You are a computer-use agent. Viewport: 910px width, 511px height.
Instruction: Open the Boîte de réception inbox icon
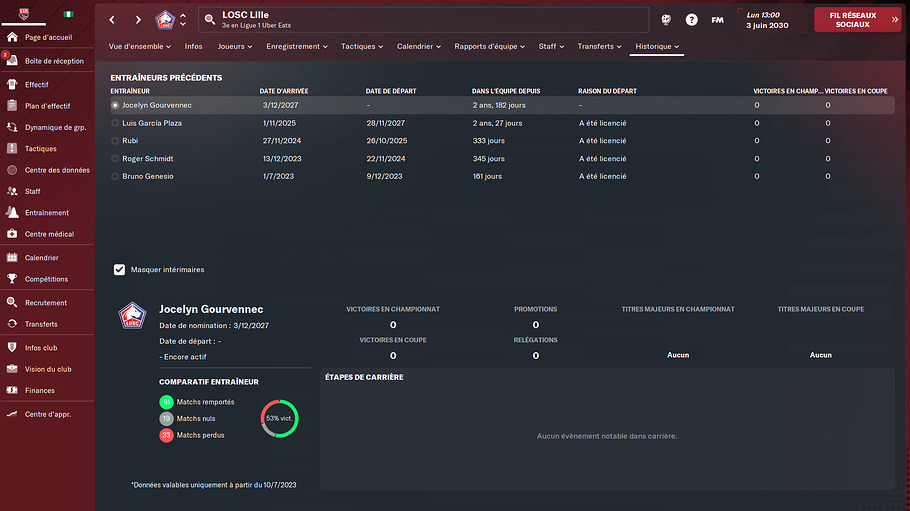[12, 60]
